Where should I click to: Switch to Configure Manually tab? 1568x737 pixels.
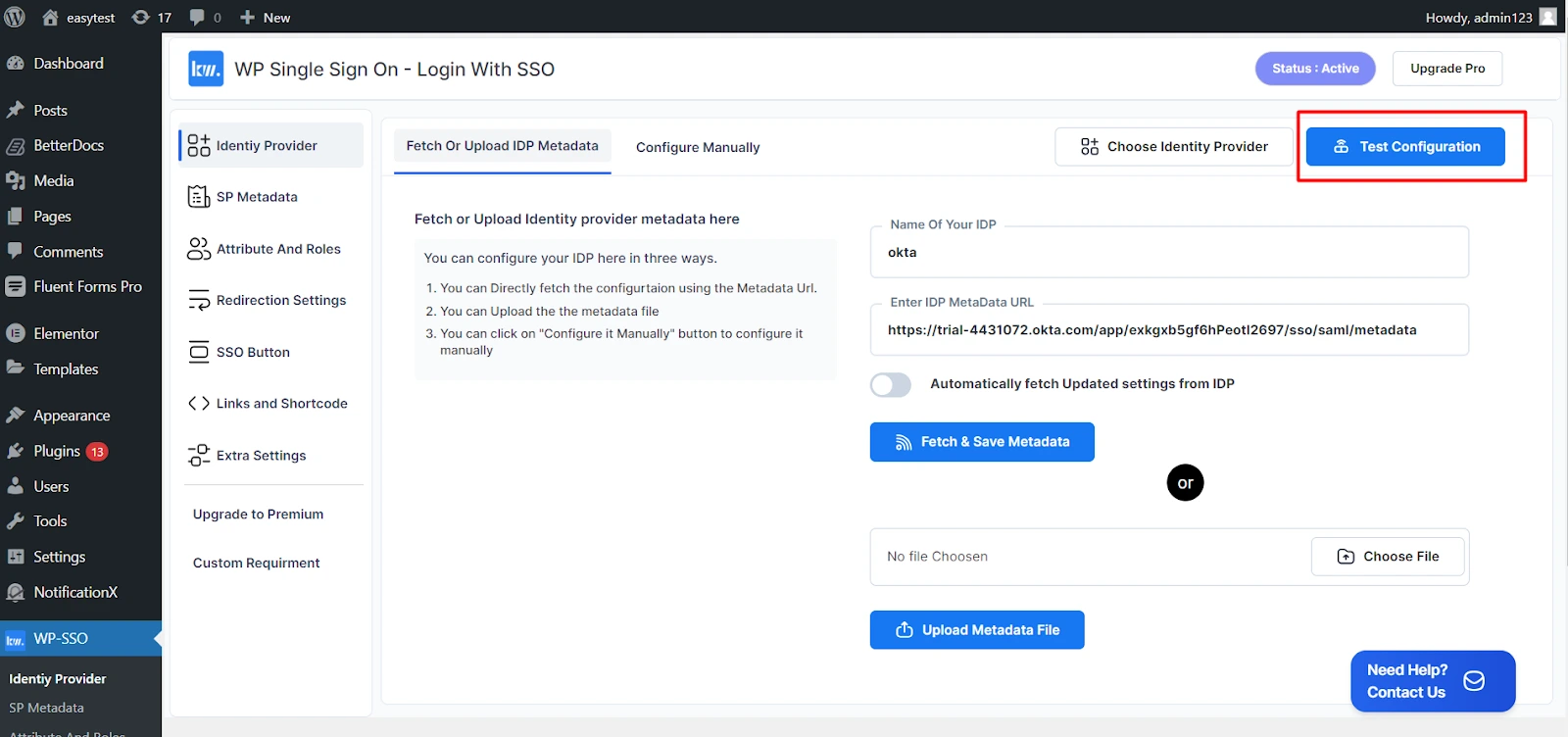point(698,147)
